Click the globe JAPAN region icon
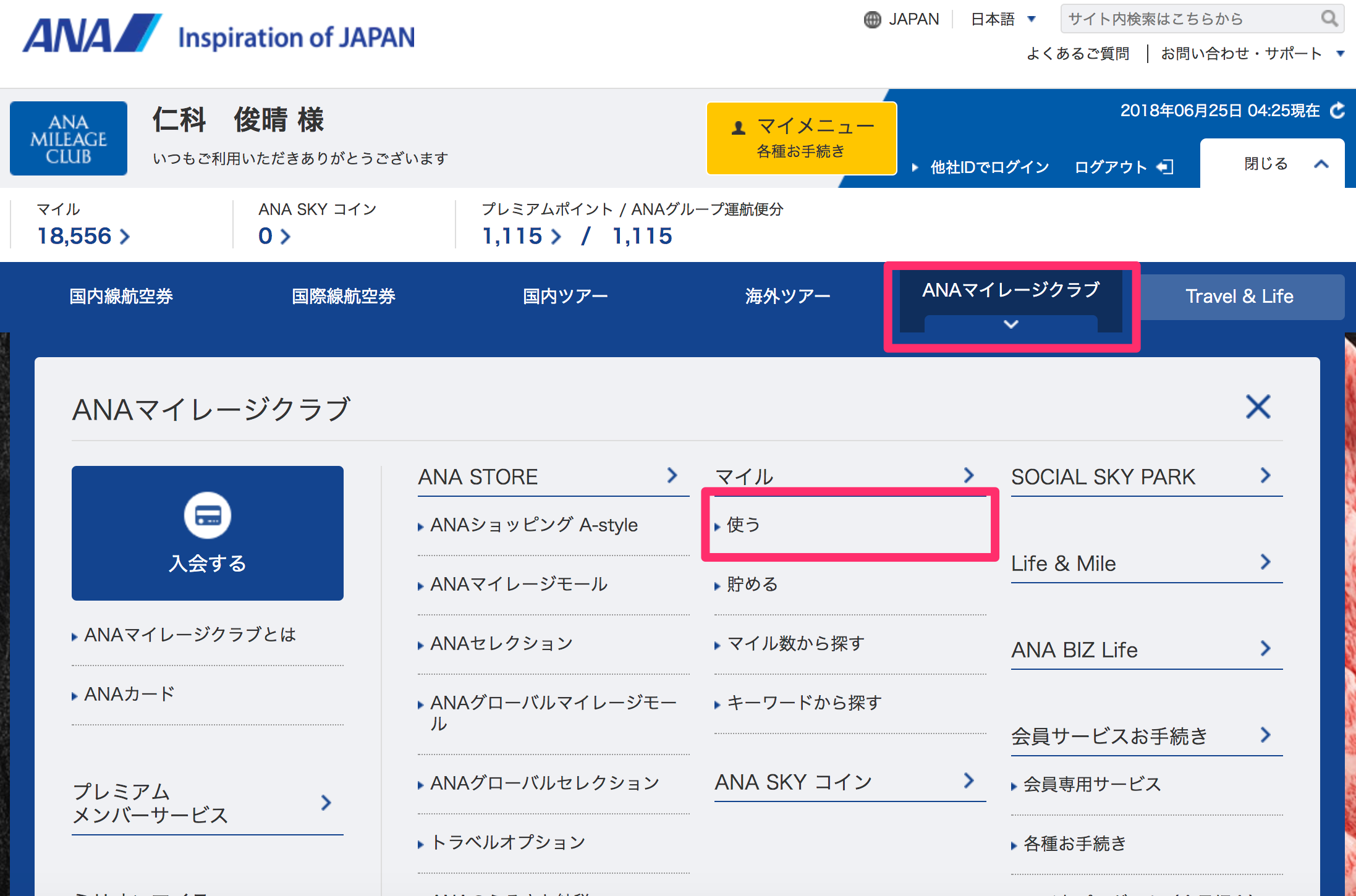1356x896 pixels. [x=872, y=20]
